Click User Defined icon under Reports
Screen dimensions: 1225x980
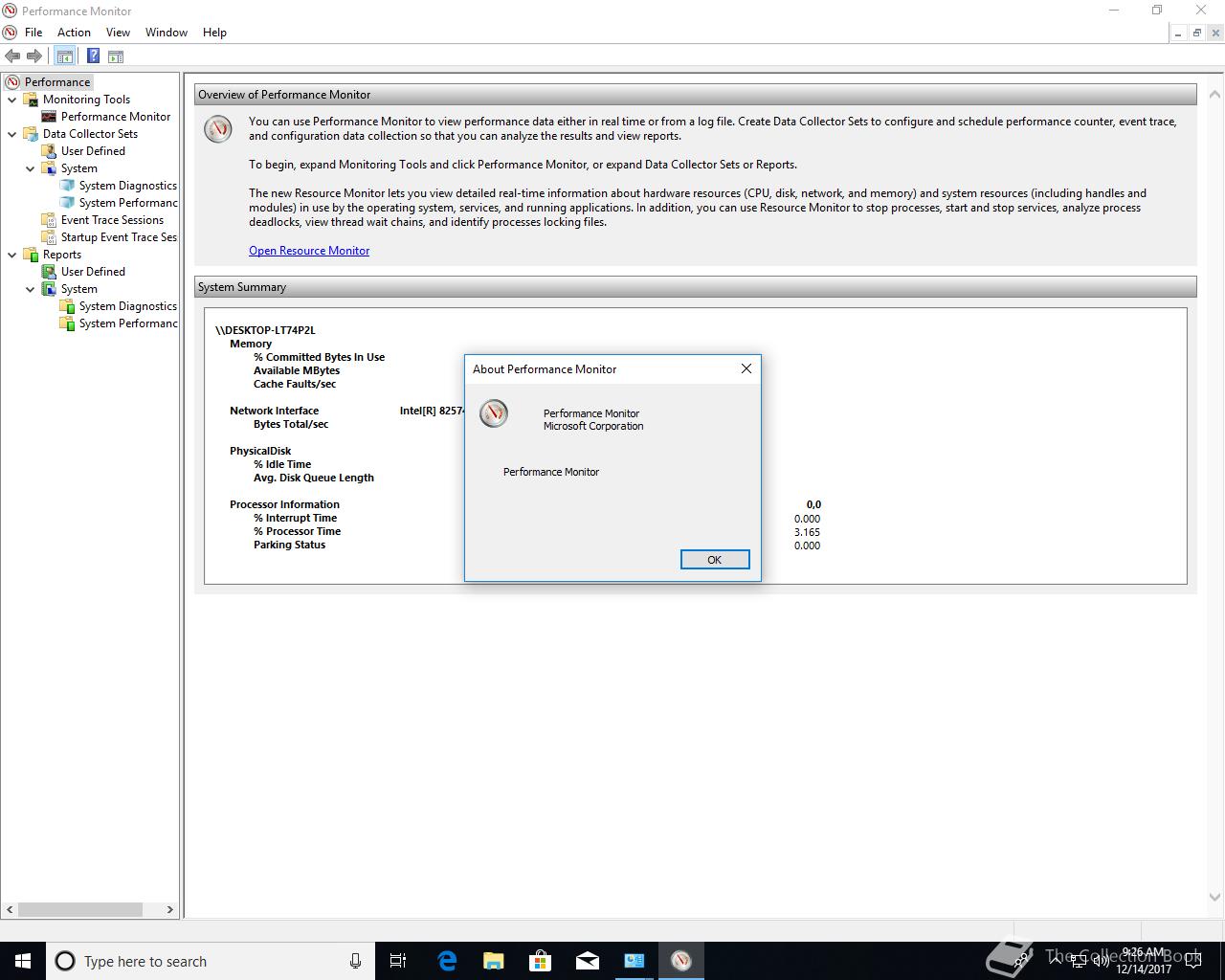coord(49,272)
